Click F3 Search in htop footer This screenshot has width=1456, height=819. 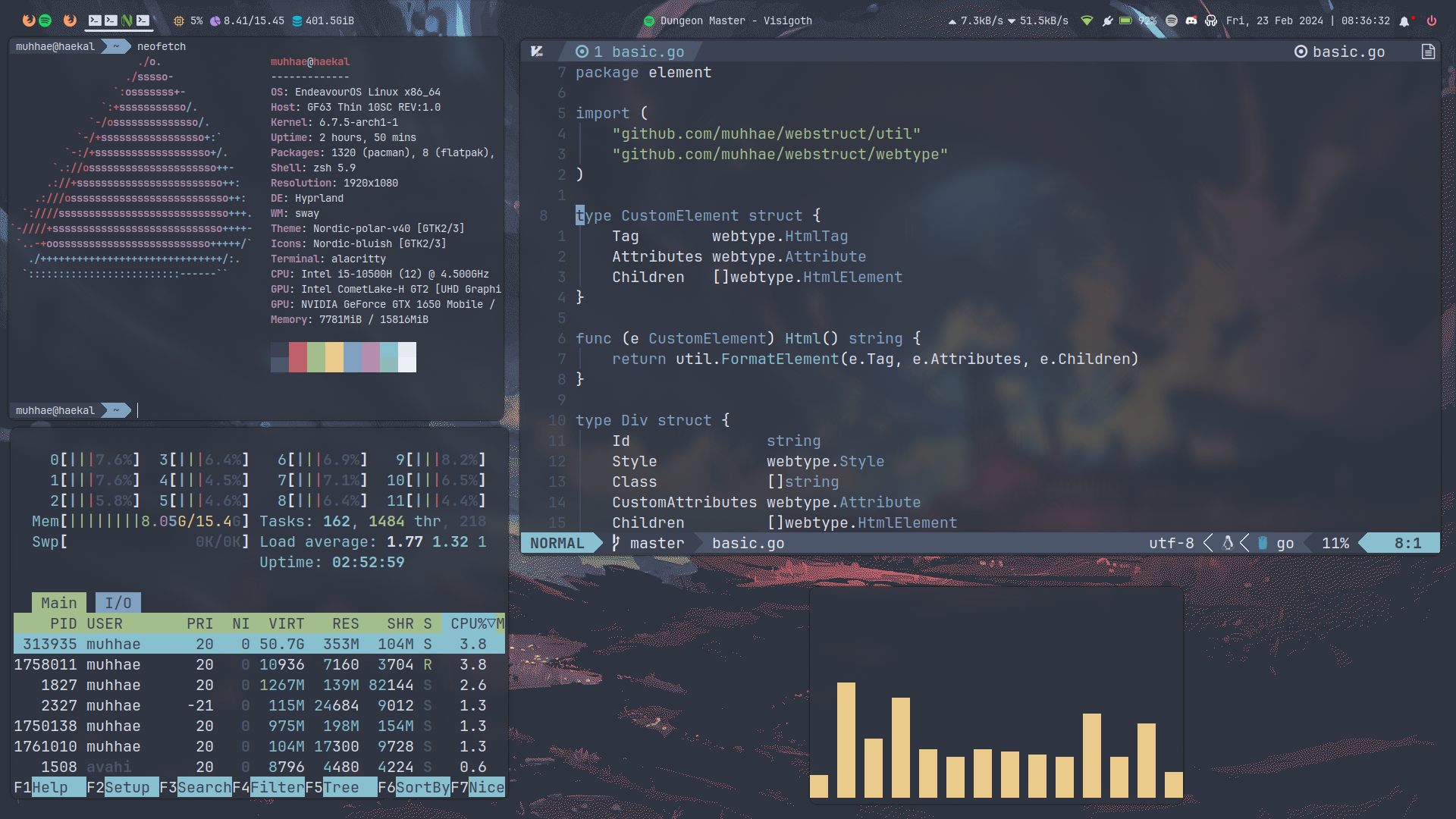click(195, 787)
